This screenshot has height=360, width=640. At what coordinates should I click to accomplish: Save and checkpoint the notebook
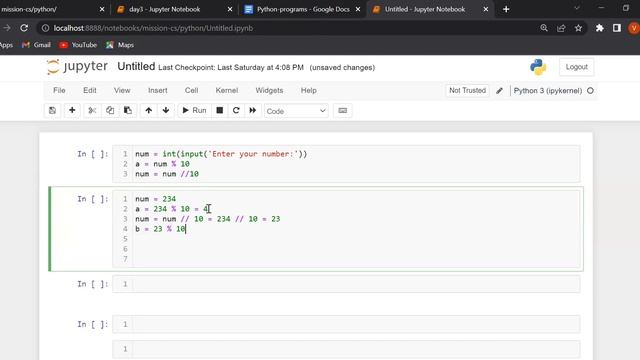coord(52,111)
